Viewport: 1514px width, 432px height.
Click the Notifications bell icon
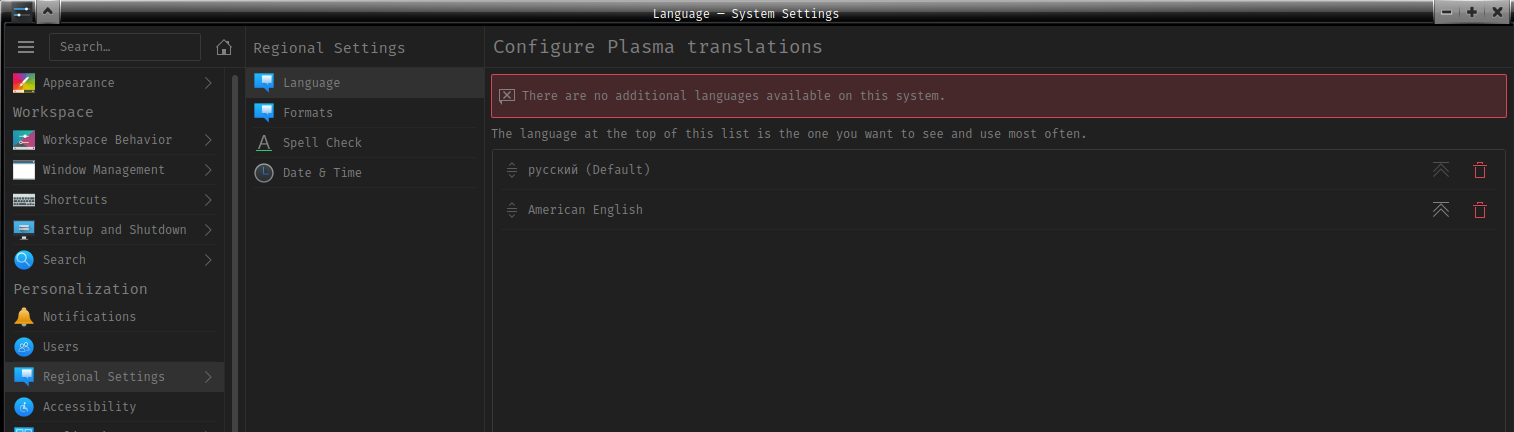click(24, 317)
